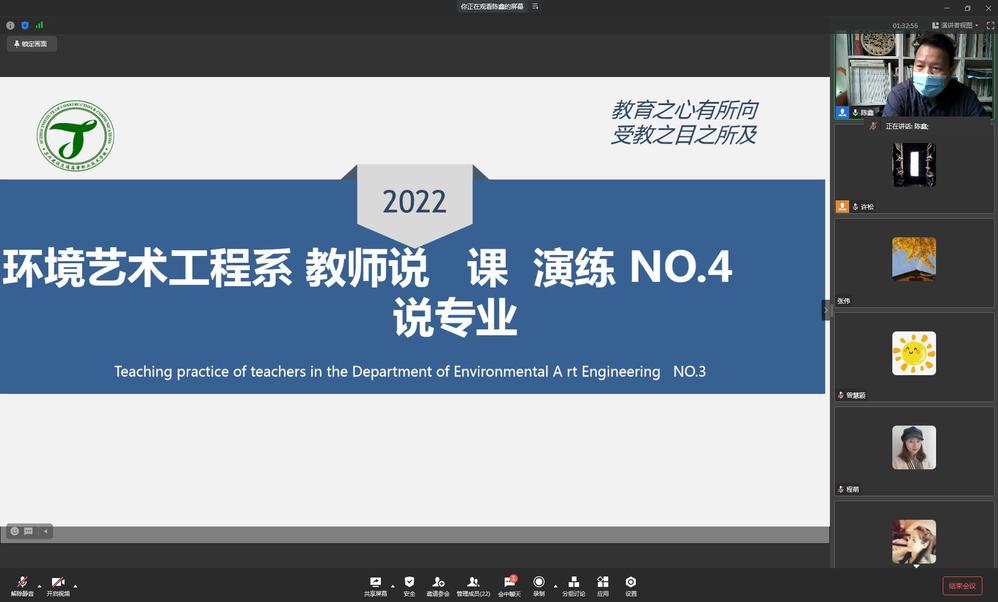Open 管理成员(22) participants panel
This screenshot has height=602, width=998.
[x=473, y=585]
